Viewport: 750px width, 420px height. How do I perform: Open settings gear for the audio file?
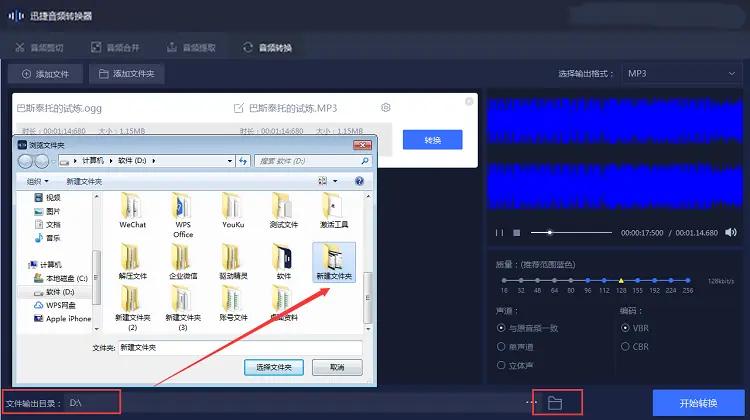click(386, 108)
